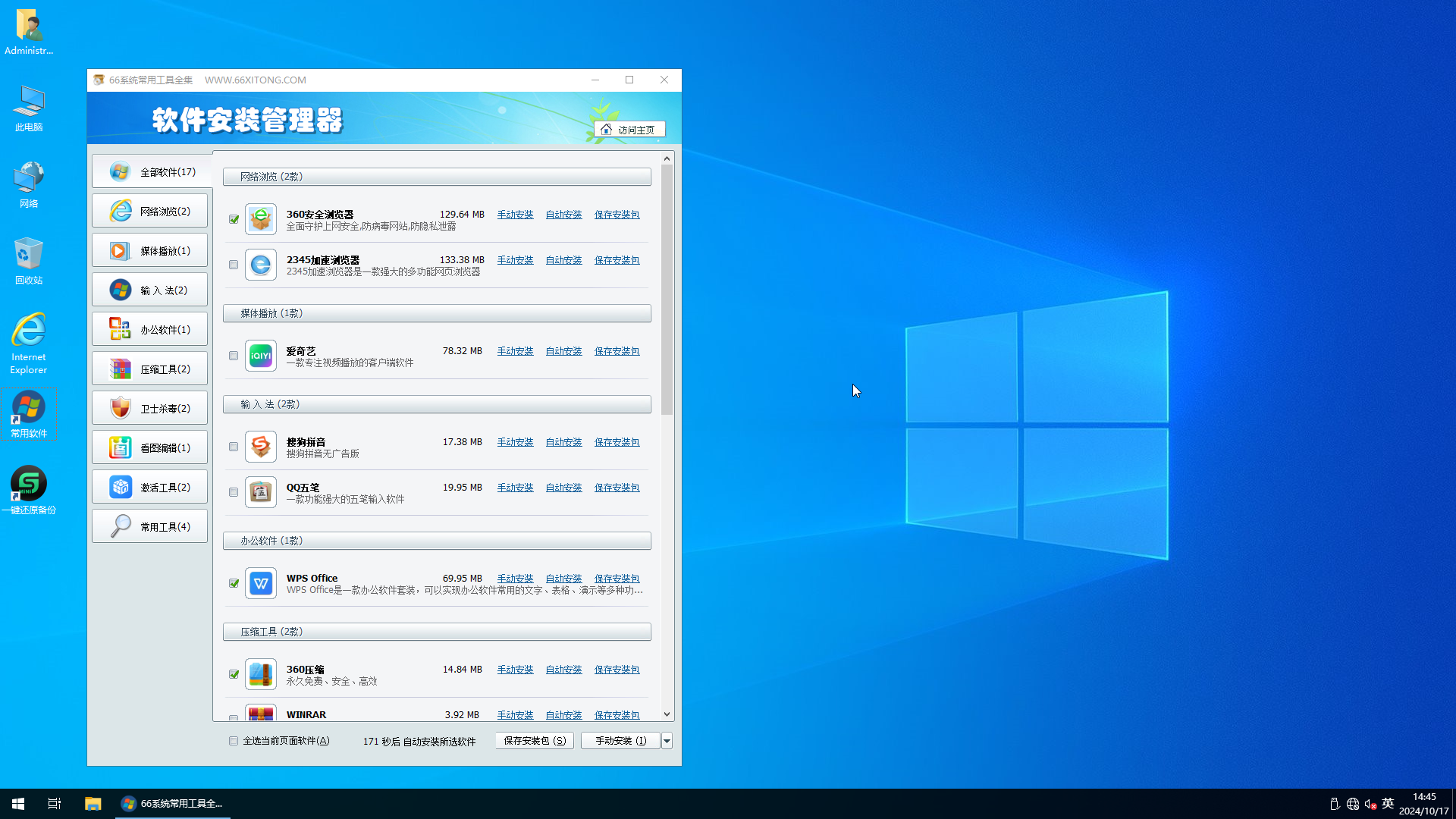Screen dimensions: 1456x819
Task: Switch to the 网络浏览(2) category
Action: [149, 212]
